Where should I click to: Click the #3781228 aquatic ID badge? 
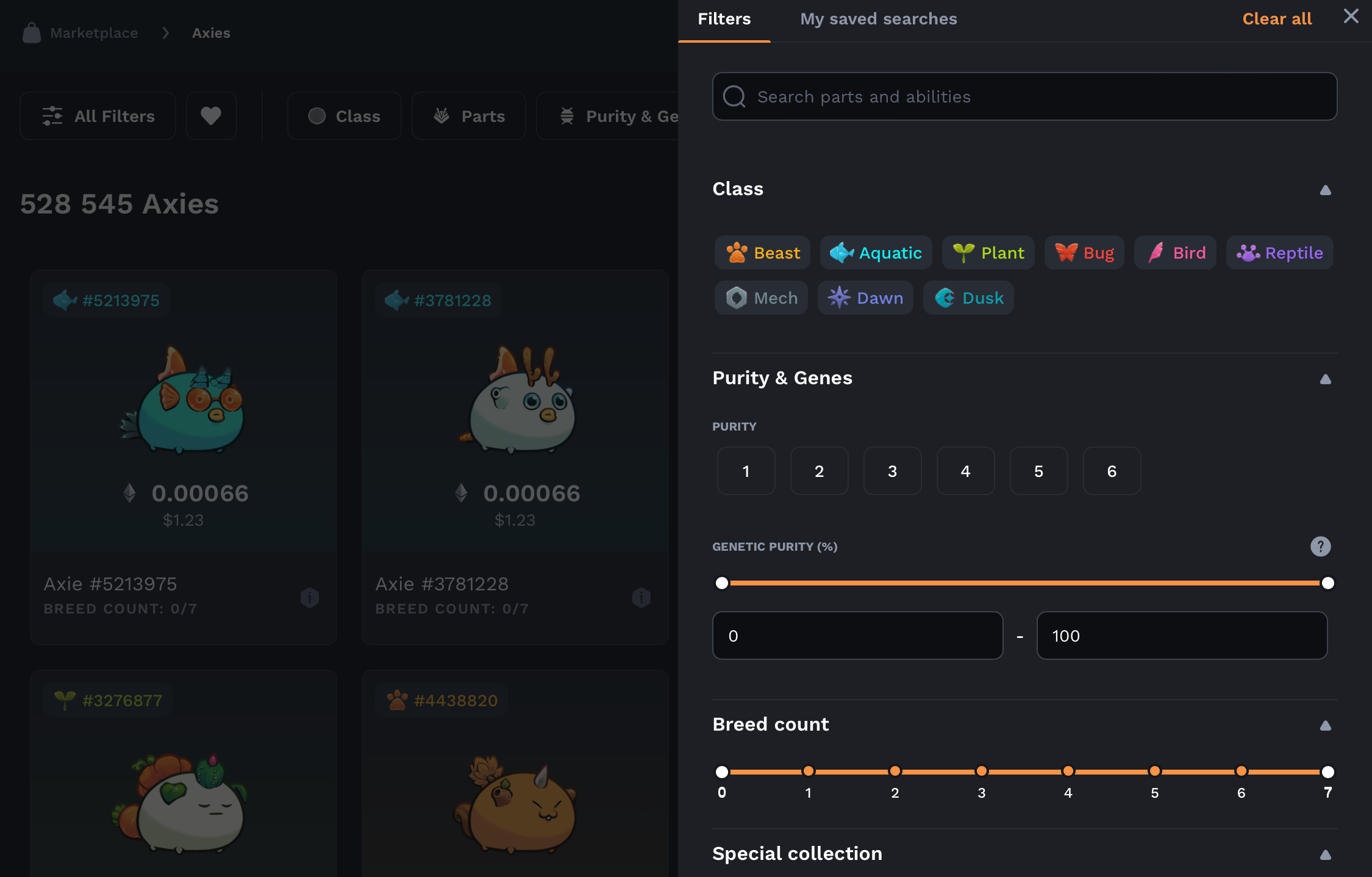(x=438, y=300)
